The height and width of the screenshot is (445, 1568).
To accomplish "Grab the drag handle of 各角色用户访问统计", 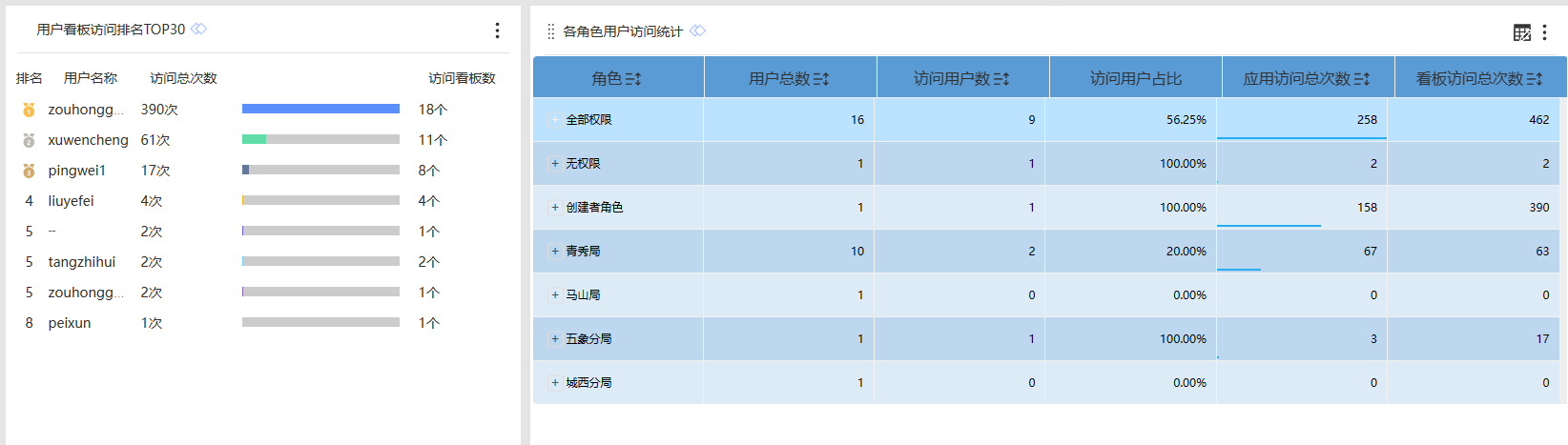I will tap(550, 32).
